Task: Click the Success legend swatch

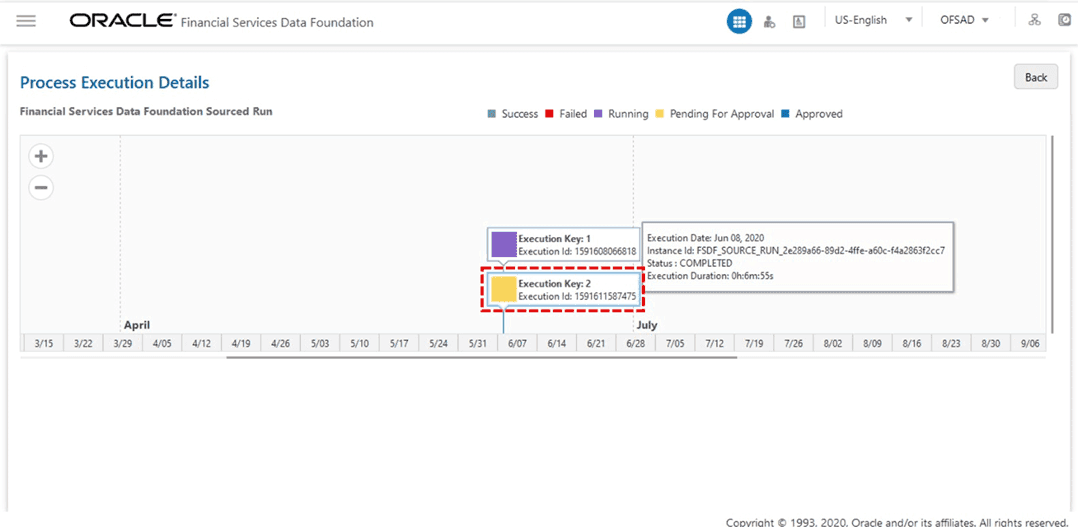Action: 492,114
